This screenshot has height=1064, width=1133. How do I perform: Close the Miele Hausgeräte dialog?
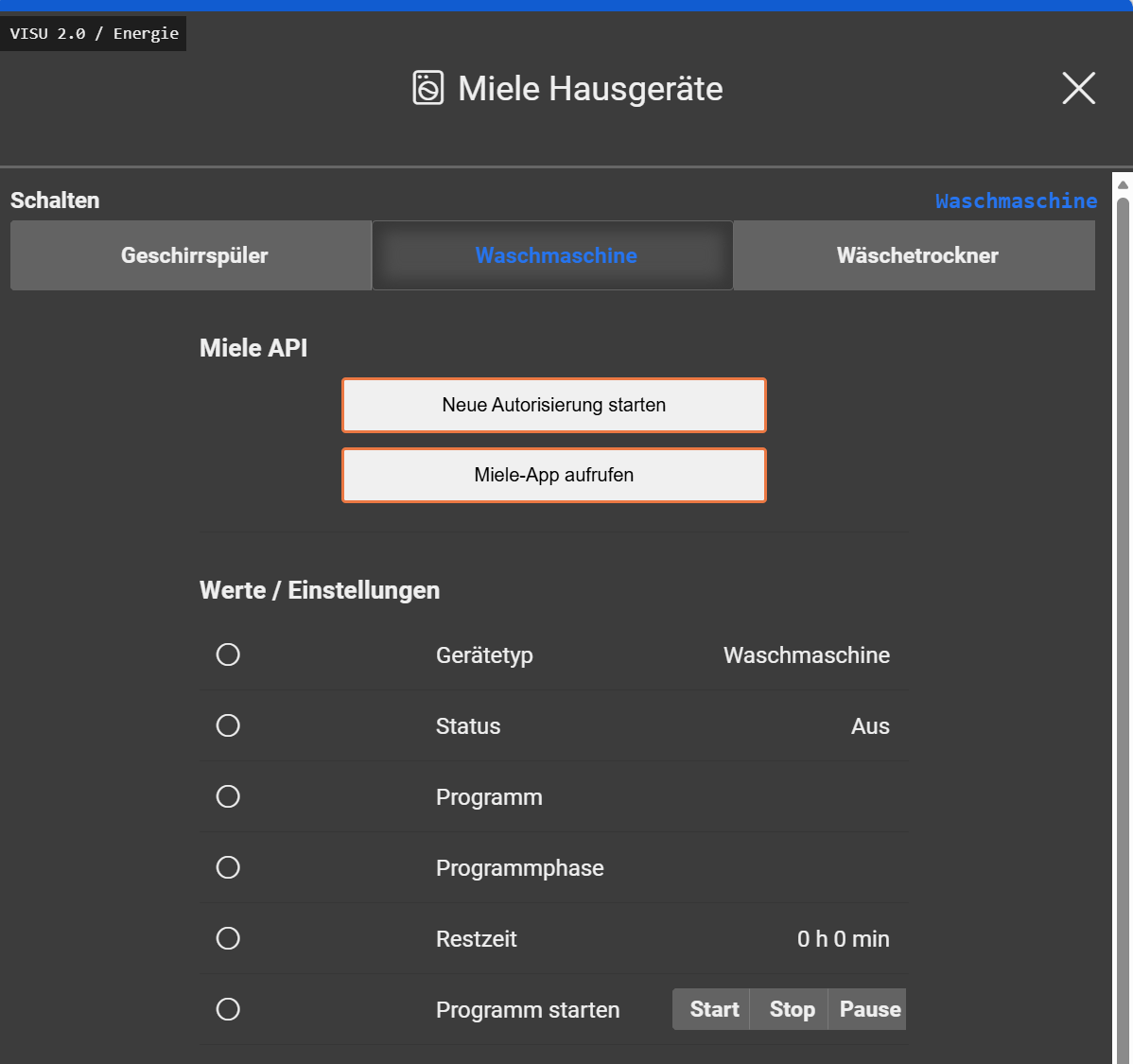pyautogui.click(x=1078, y=88)
